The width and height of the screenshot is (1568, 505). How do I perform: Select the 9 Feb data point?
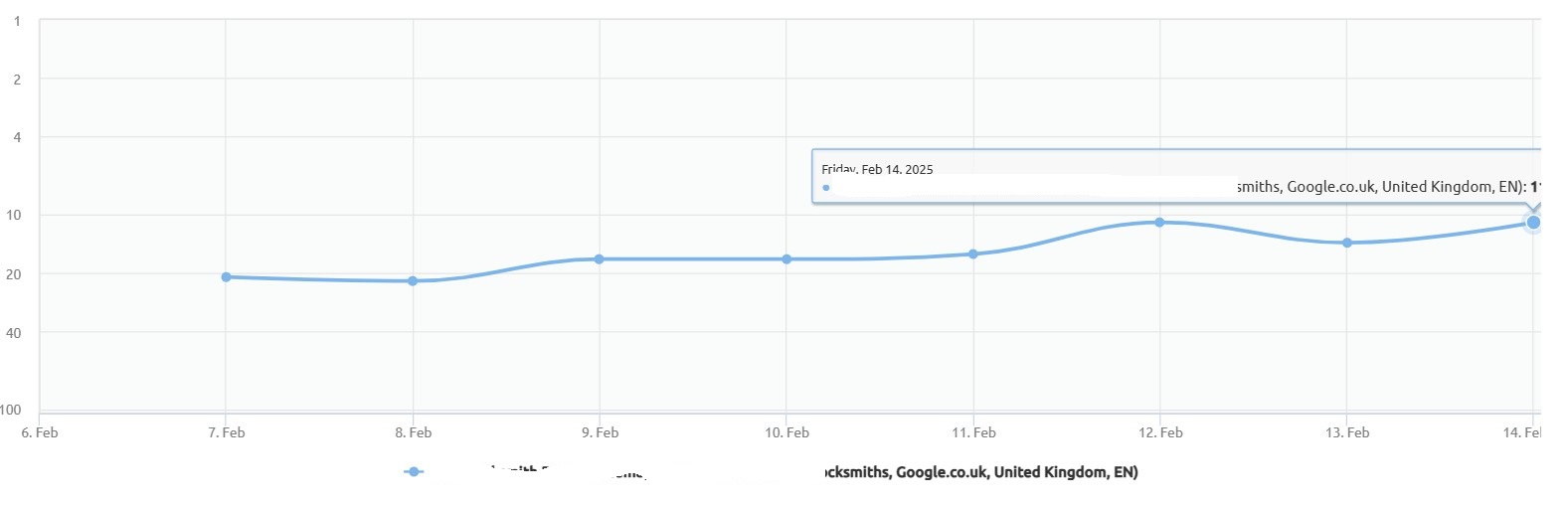point(599,259)
